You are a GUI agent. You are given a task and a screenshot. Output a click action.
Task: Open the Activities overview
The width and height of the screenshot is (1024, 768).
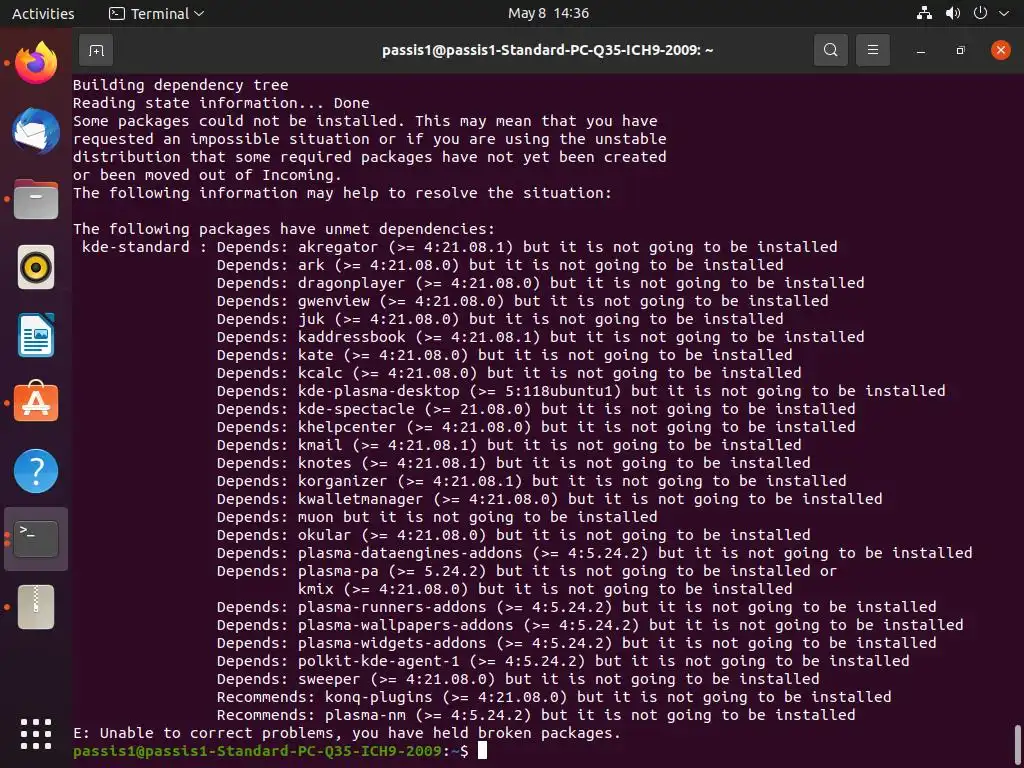point(43,13)
